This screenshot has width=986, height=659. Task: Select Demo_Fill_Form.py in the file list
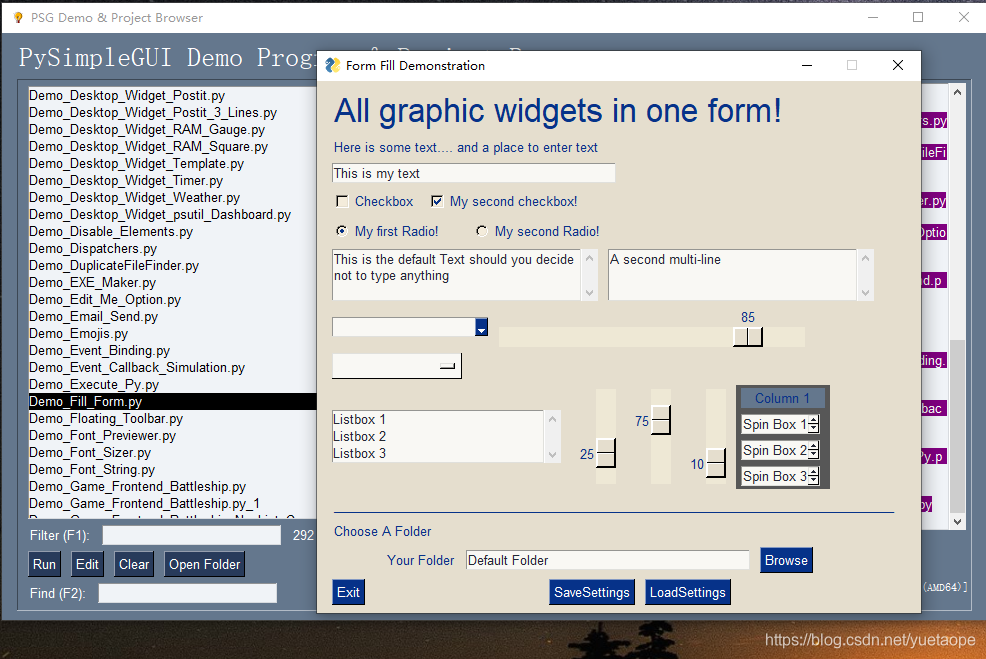(x=172, y=401)
